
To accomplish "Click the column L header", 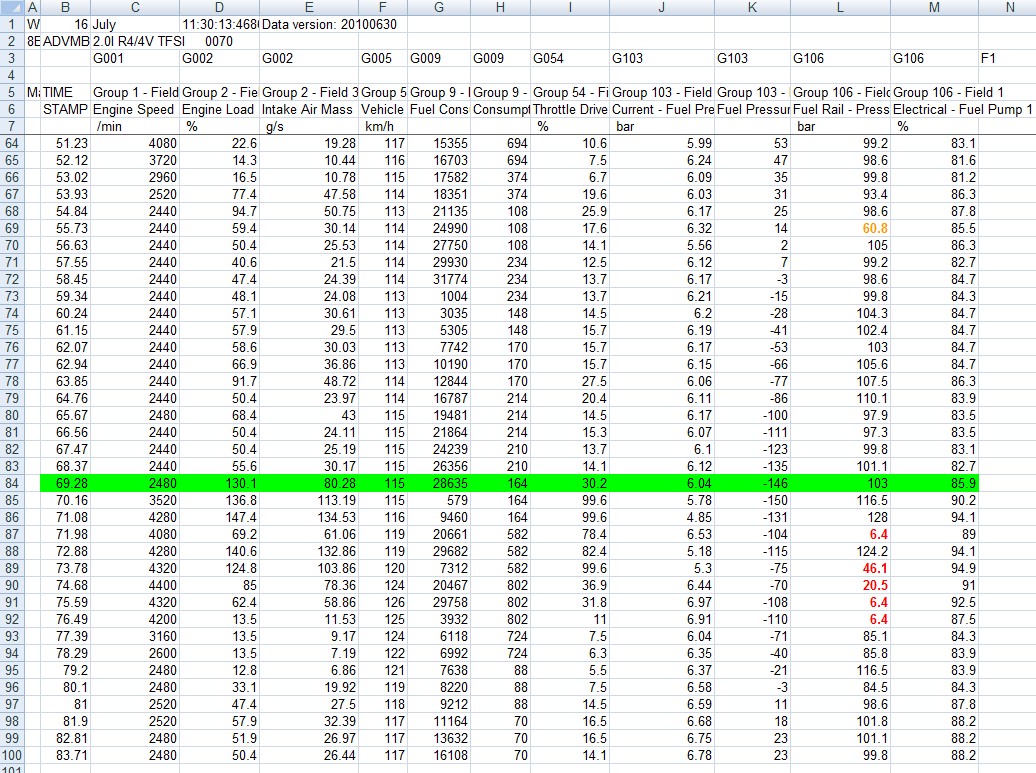I will 840,7.
